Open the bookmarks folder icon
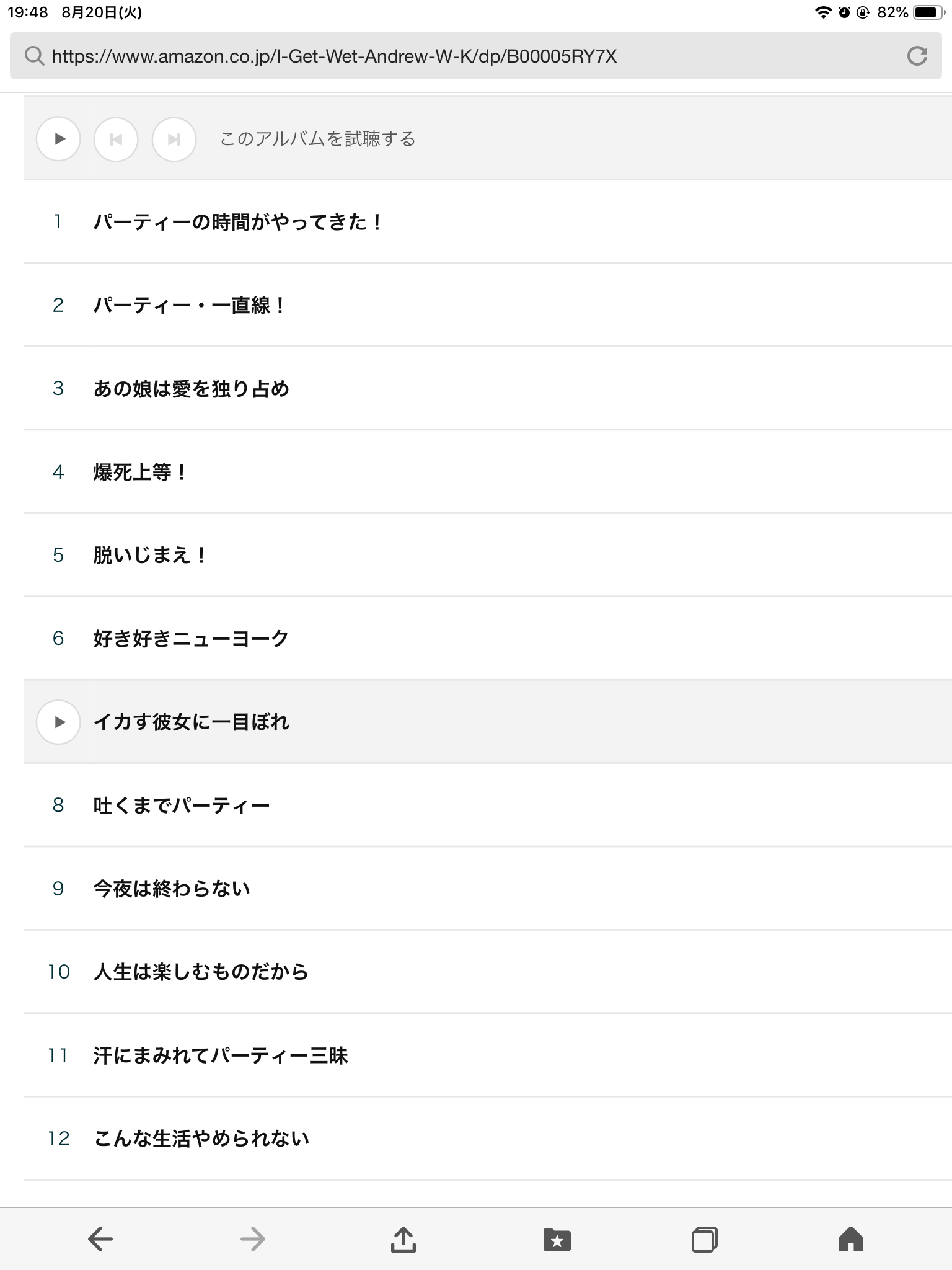Viewport: 952px width, 1270px height. click(557, 1239)
